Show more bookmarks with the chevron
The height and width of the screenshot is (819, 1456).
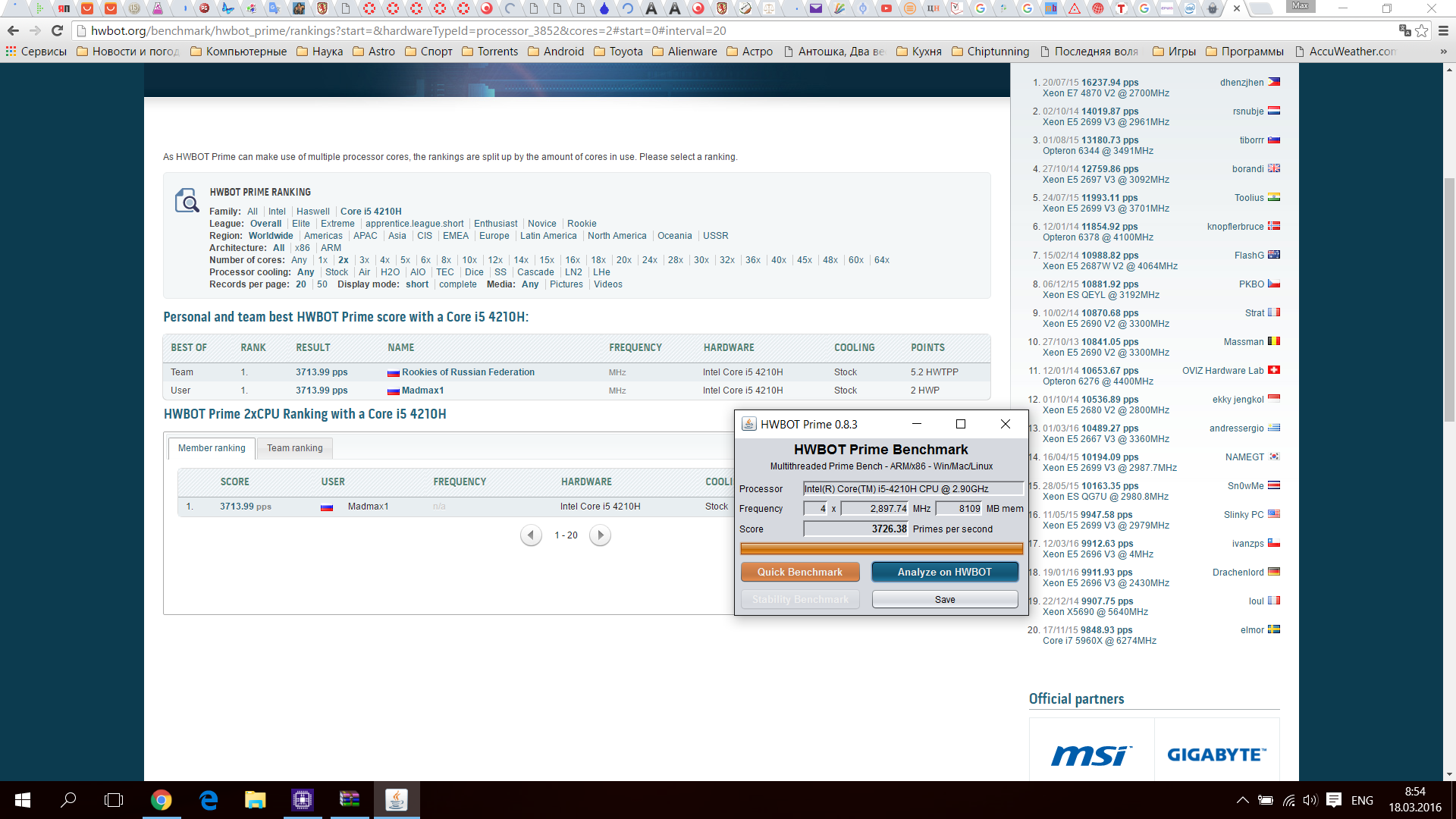1442,52
